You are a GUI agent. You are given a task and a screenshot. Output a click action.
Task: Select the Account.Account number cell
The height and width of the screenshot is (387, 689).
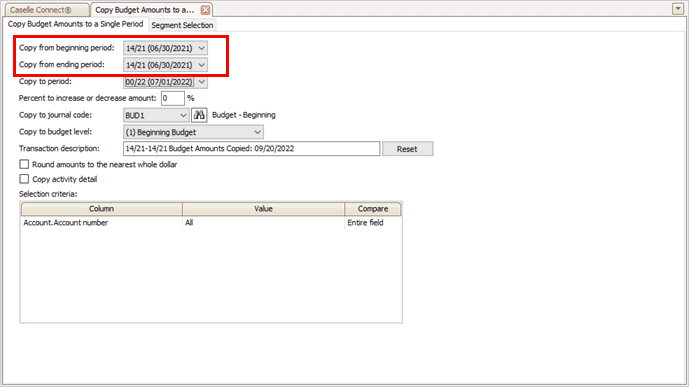102,223
